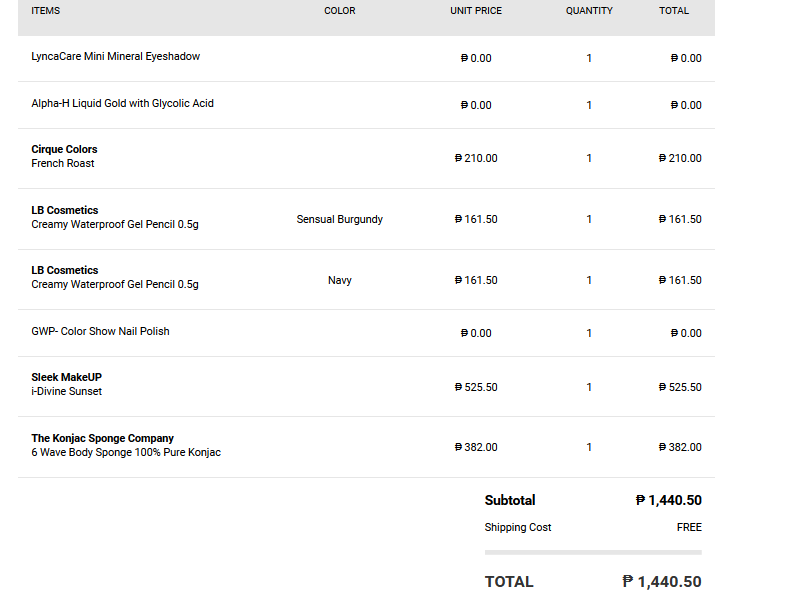Select GWP- Color Show Nail Polish item
The width and height of the screenshot is (786, 591).
point(100,331)
